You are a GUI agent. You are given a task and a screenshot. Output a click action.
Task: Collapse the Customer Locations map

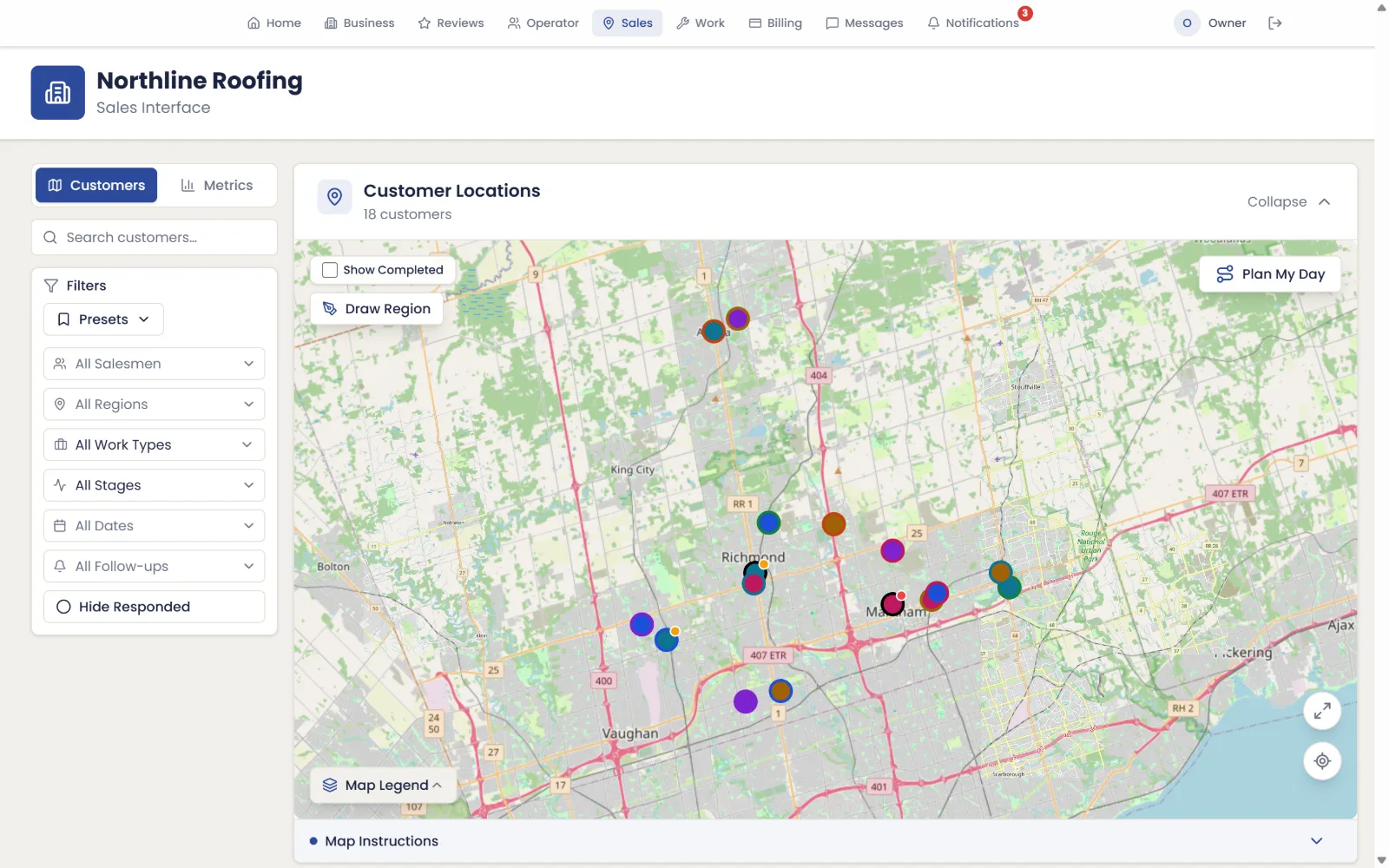click(x=1288, y=201)
